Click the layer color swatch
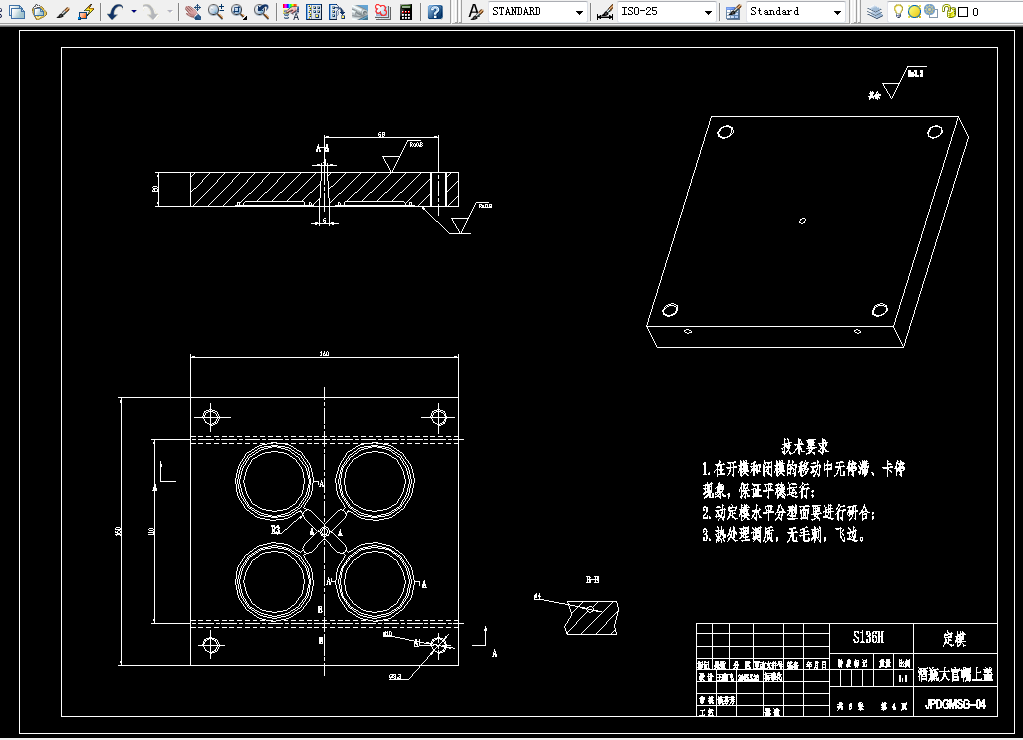The width and height of the screenshot is (1023, 740). [963, 12]
